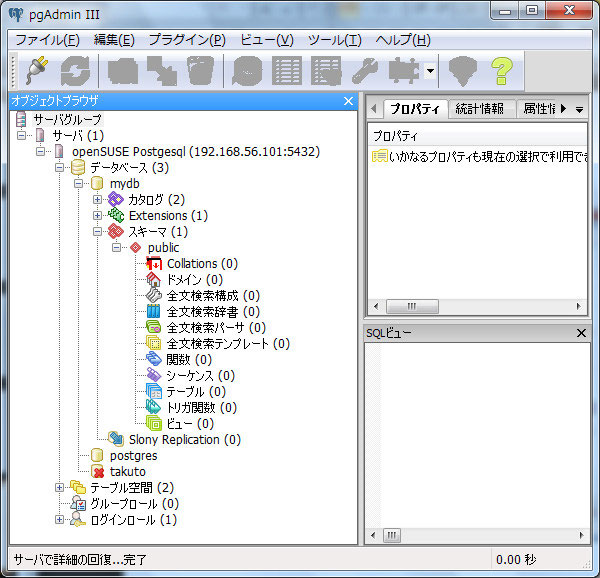Open the ビュー menu
Image resolution: width=600 pixels, height=578 pixels.
tap(267, 40)
